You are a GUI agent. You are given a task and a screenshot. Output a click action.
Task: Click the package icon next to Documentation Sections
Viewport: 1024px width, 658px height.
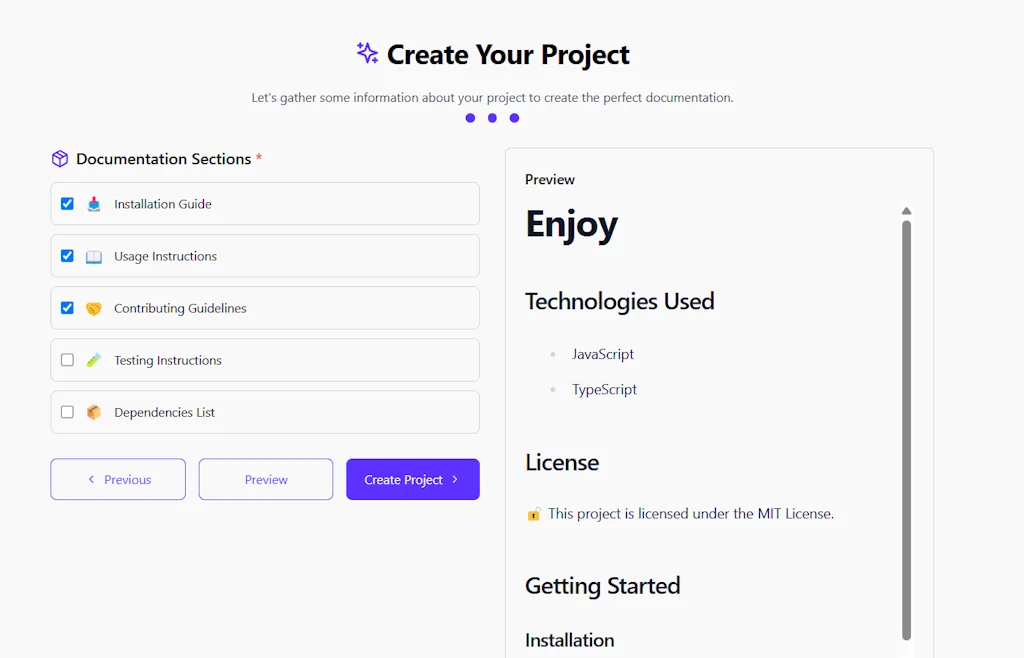(x=60, y=158)
